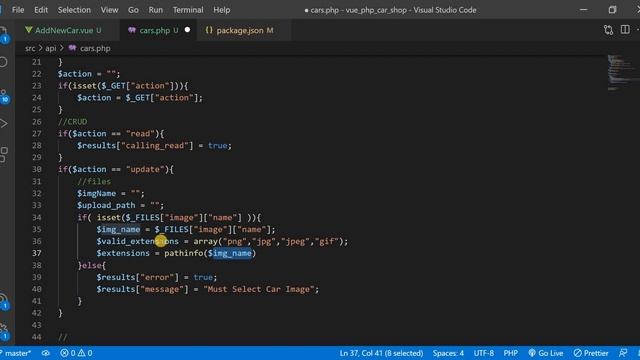Open the Run menu
The image size is (640, 360).
coord(156,10)
